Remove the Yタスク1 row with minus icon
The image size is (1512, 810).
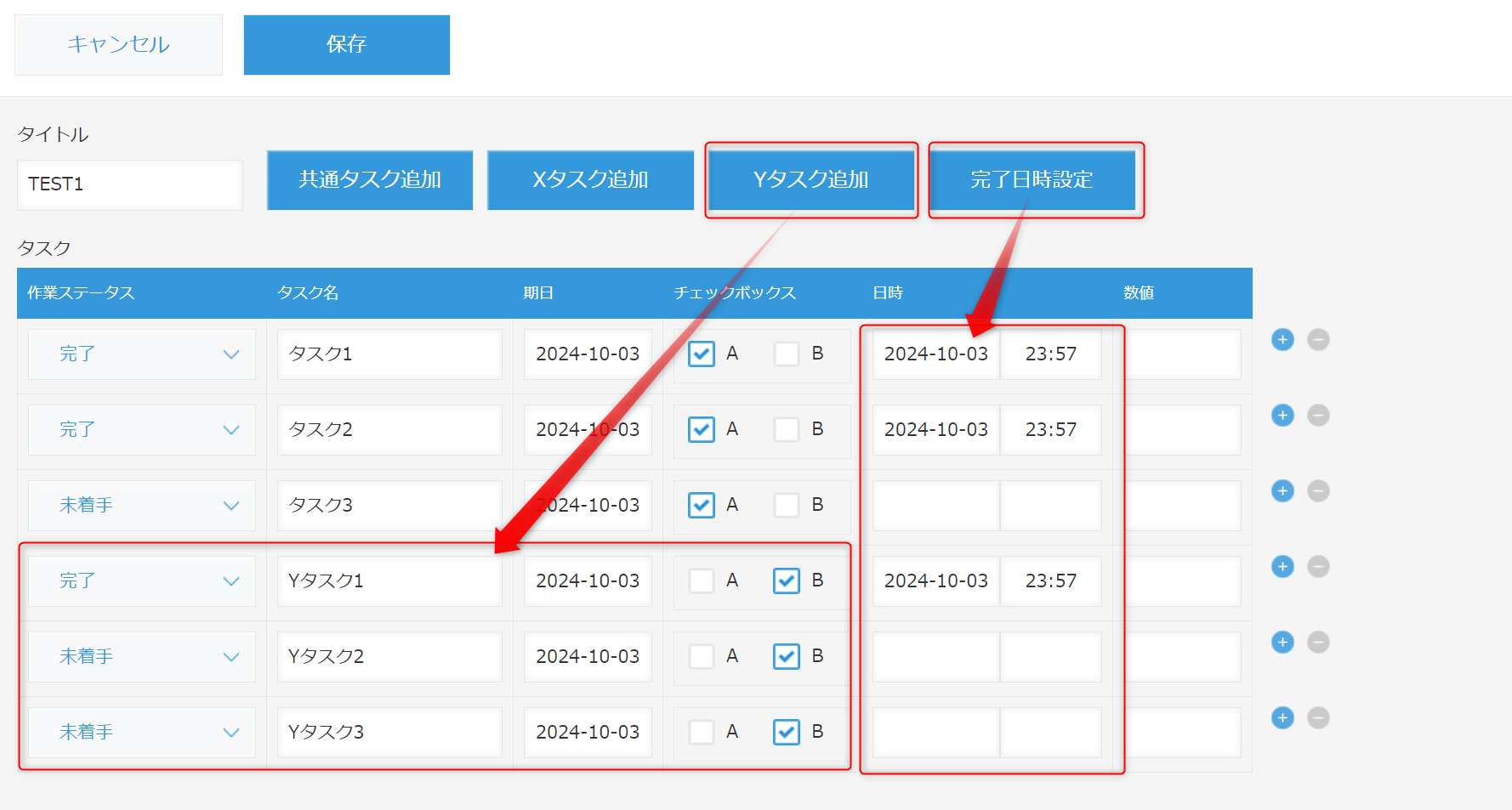(x=1318, y=567)
